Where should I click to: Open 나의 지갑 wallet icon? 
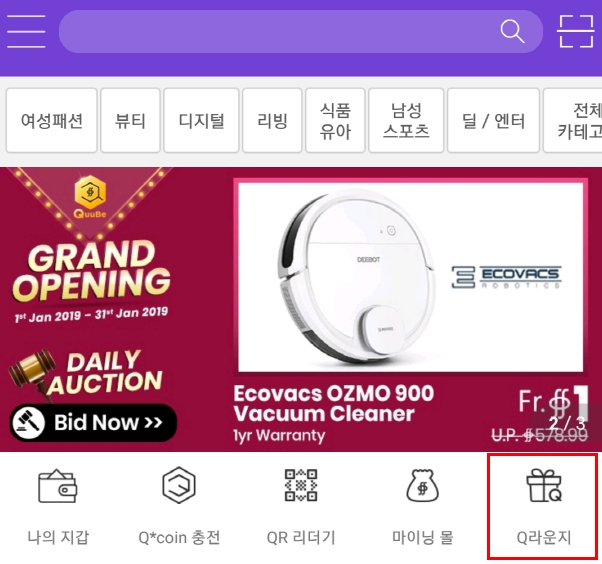pyautogui.click(x=58, y=486)
